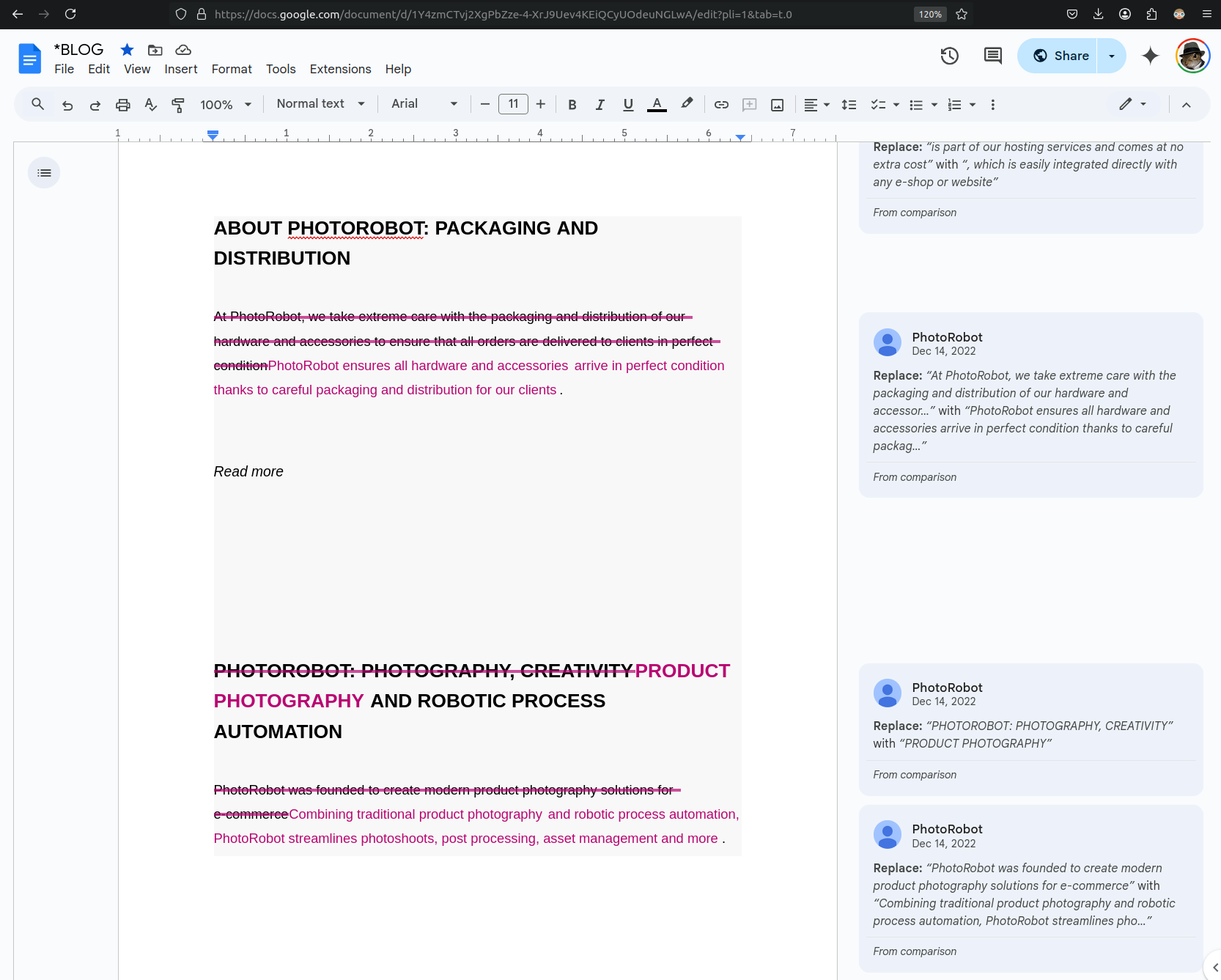Bookmark this page in browser
Screen dimensions: 1221x980
pyautogui.click(x=962, y=14)
